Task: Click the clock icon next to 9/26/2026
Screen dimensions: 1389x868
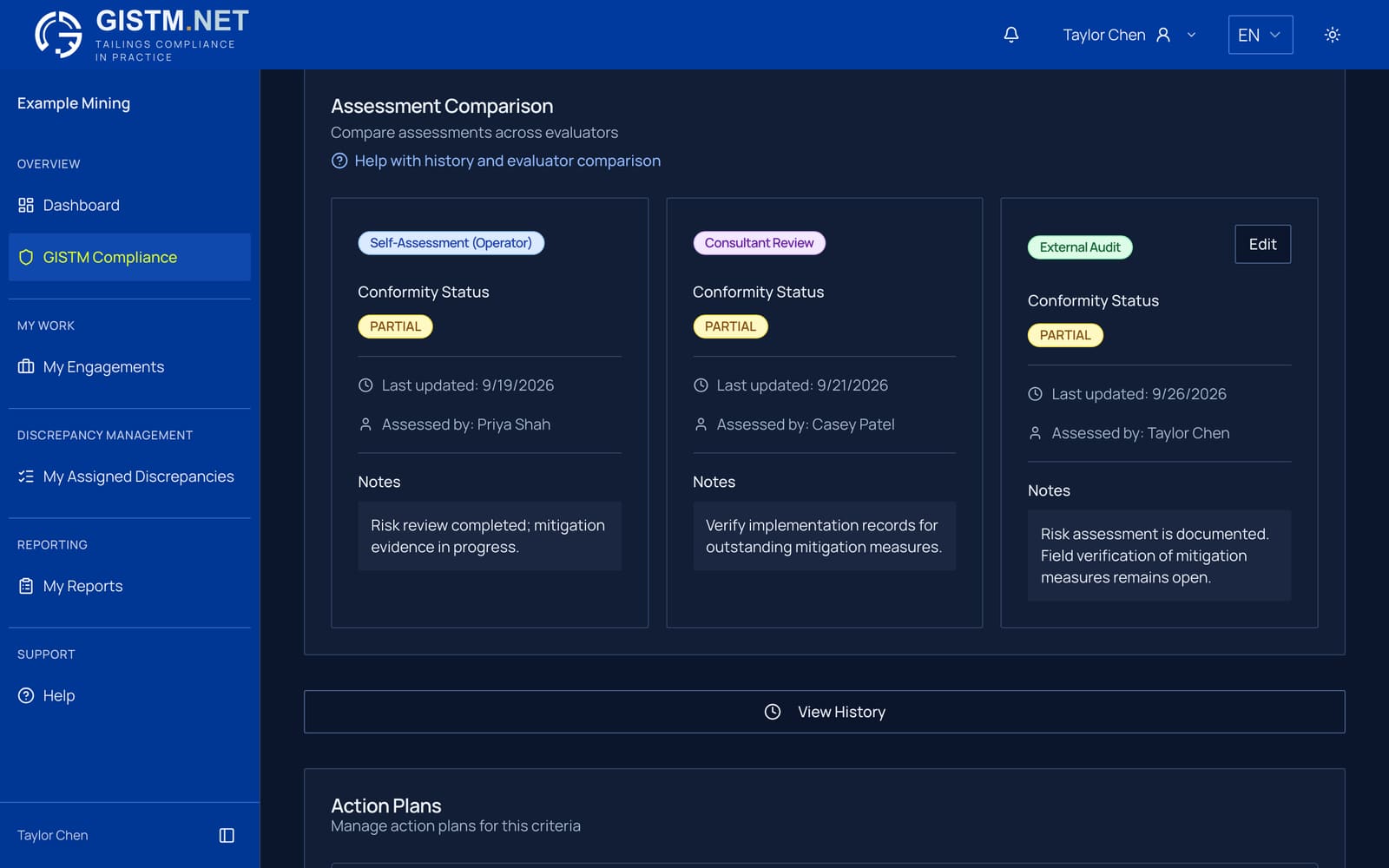Action: 1035,394
